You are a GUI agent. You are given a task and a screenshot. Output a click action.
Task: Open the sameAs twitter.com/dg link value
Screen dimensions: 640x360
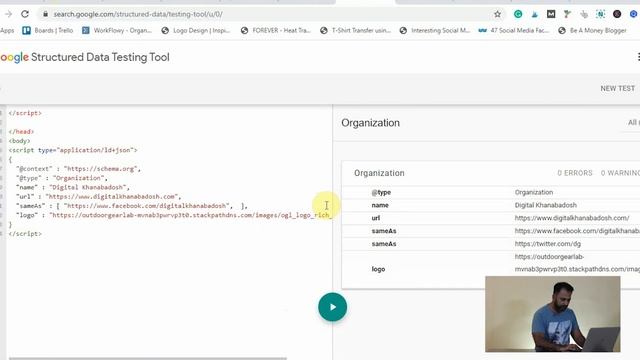[548, 244]
